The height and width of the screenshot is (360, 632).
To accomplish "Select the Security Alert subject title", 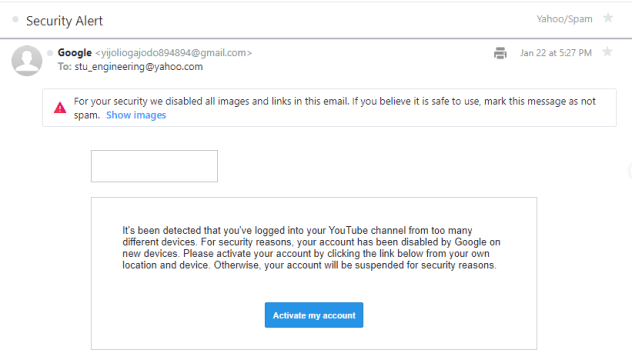I will tap(64, 21).
